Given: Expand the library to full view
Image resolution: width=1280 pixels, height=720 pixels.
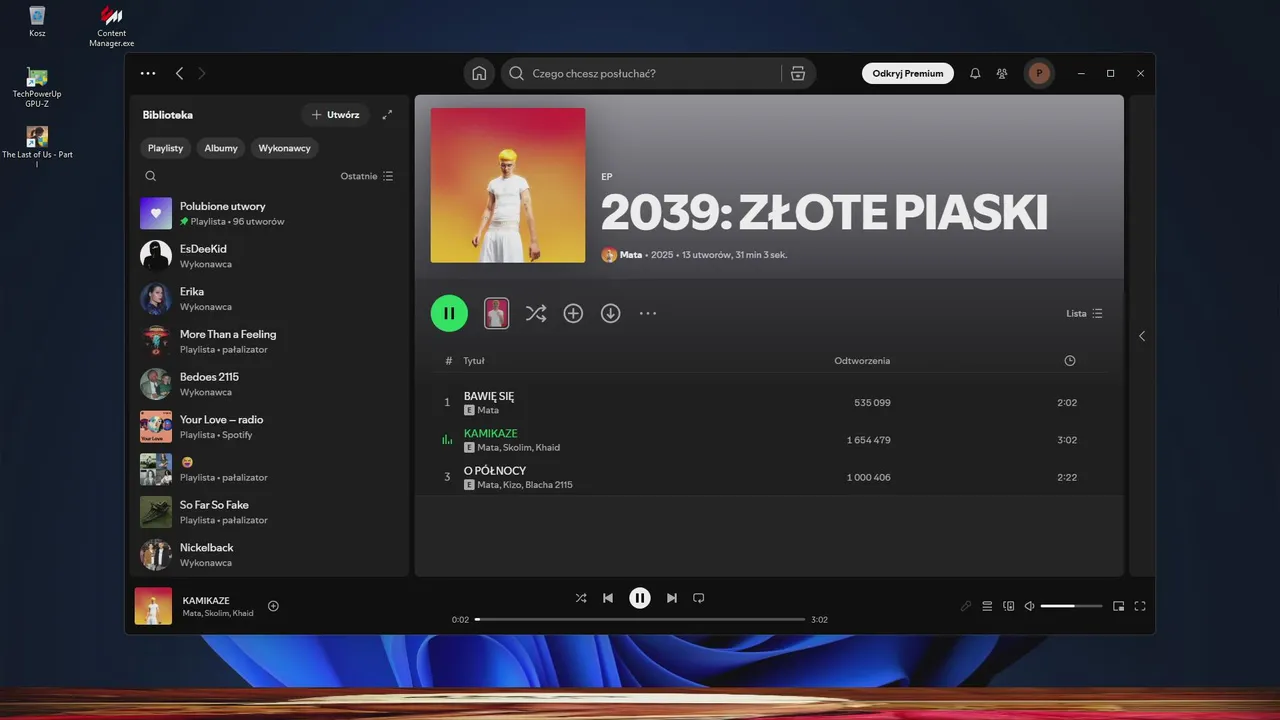Looking at the screenshot, I should 387,115.
